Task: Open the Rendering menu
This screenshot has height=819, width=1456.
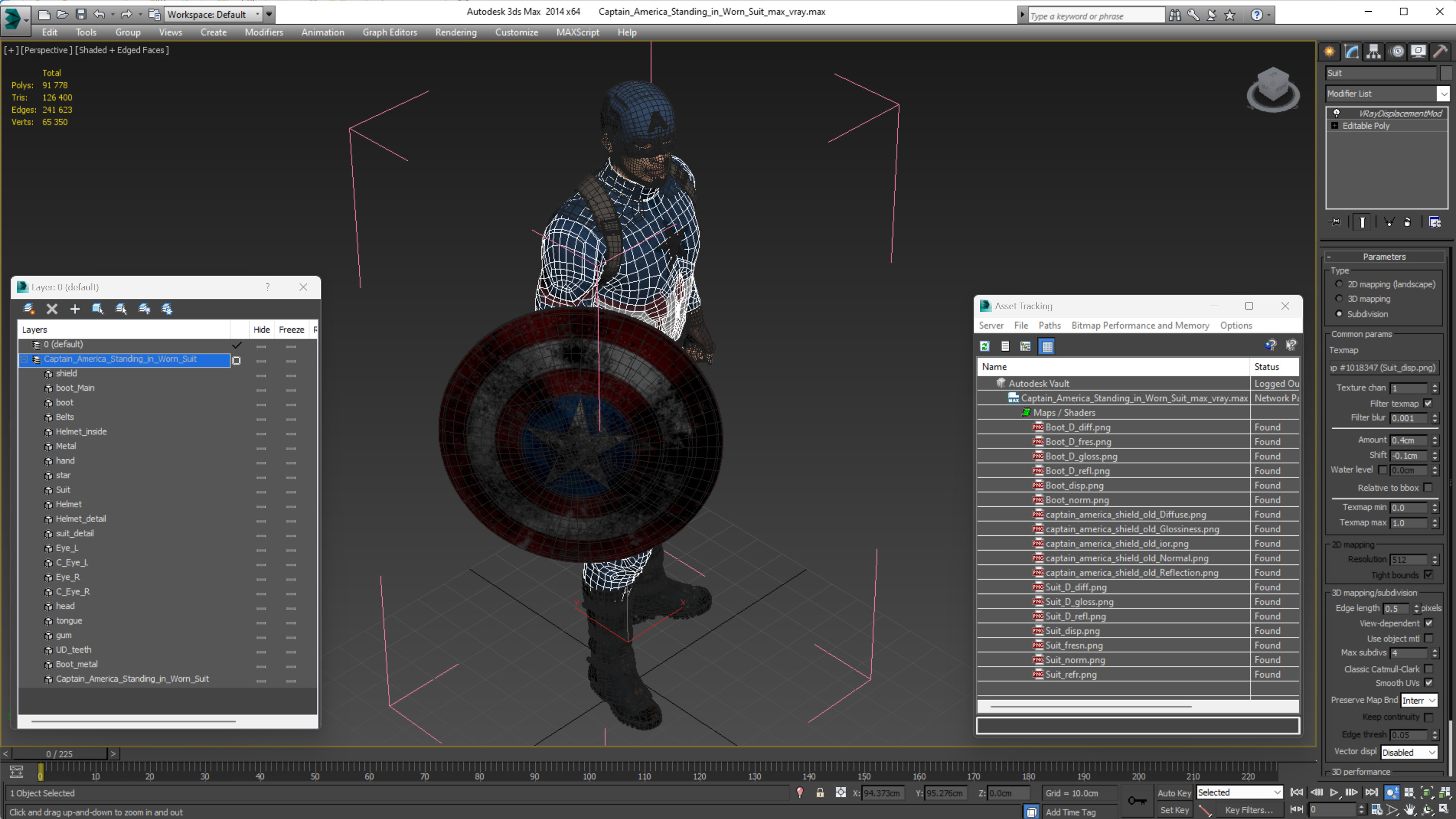Action: [x=456, y=32]
